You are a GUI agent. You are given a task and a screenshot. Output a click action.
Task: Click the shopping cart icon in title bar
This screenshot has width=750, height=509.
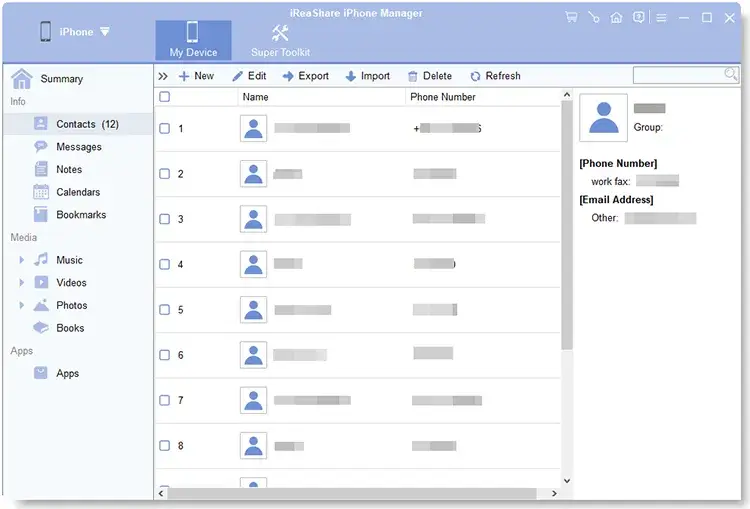tap(571, 17)
